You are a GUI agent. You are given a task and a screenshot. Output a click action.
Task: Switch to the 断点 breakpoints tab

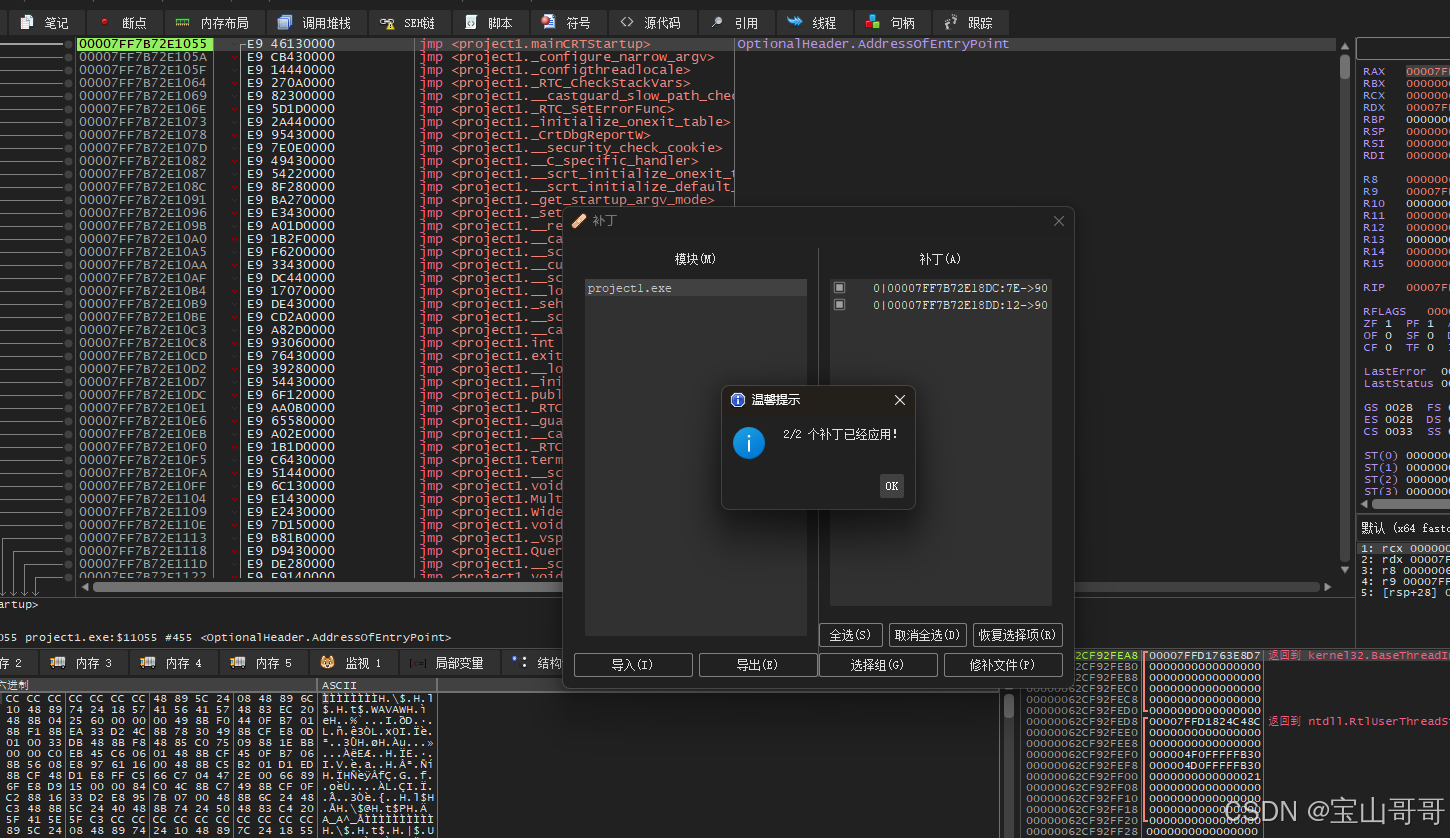point(123,22)
